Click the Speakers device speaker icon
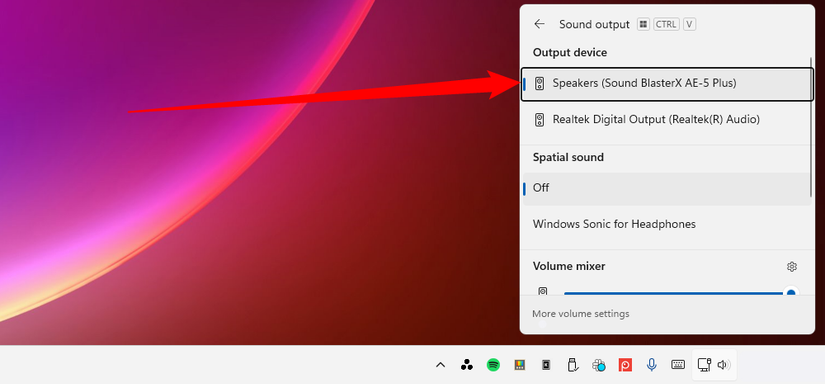This screenshot has width=825, height=384. click(x=539, y=84)
